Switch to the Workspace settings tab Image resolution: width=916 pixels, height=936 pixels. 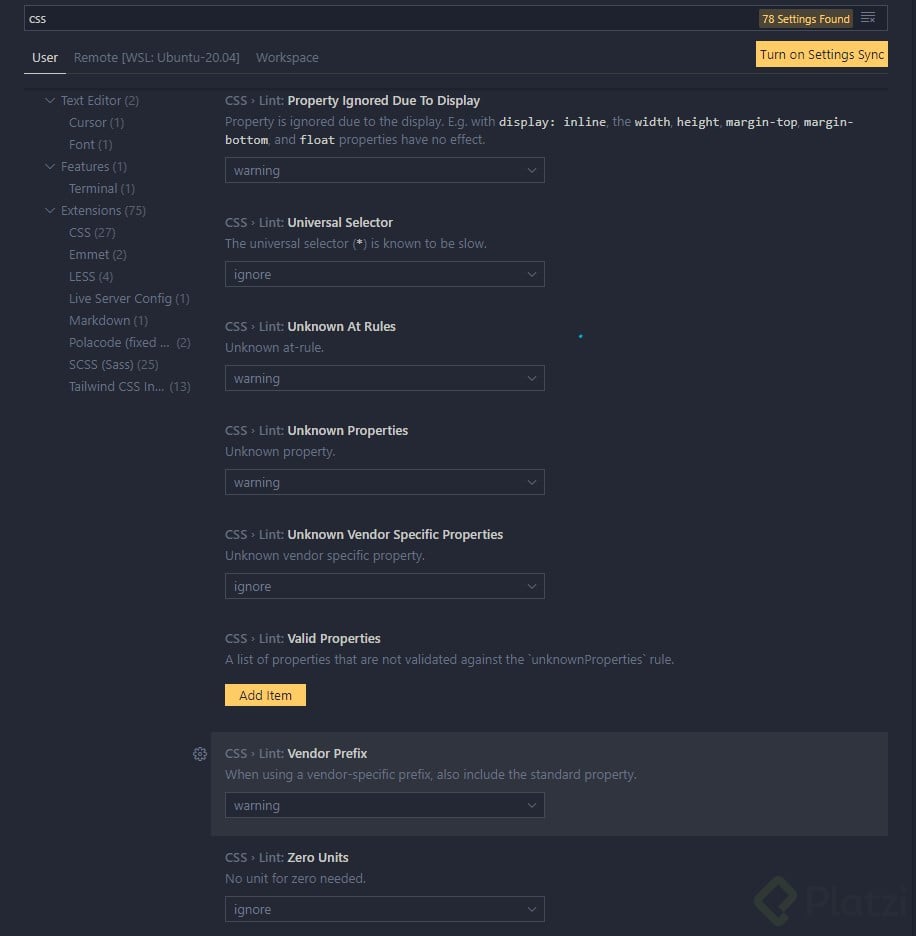(x=287, y=58)
